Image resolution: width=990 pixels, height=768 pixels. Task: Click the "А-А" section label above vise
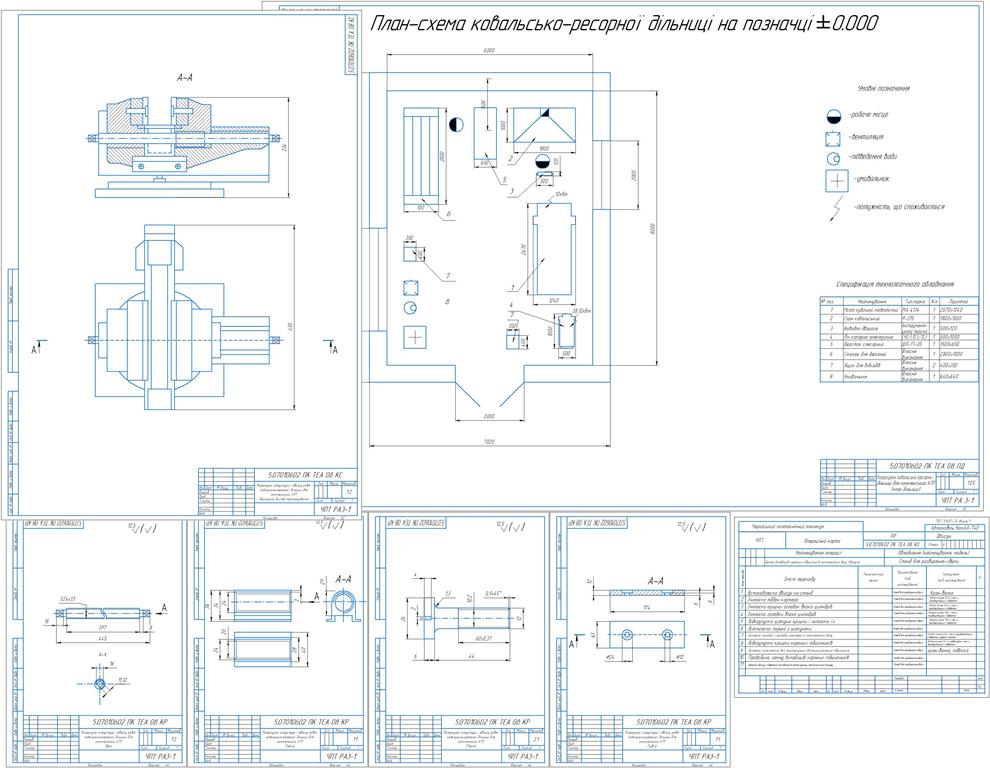click(x=184, y=78)
